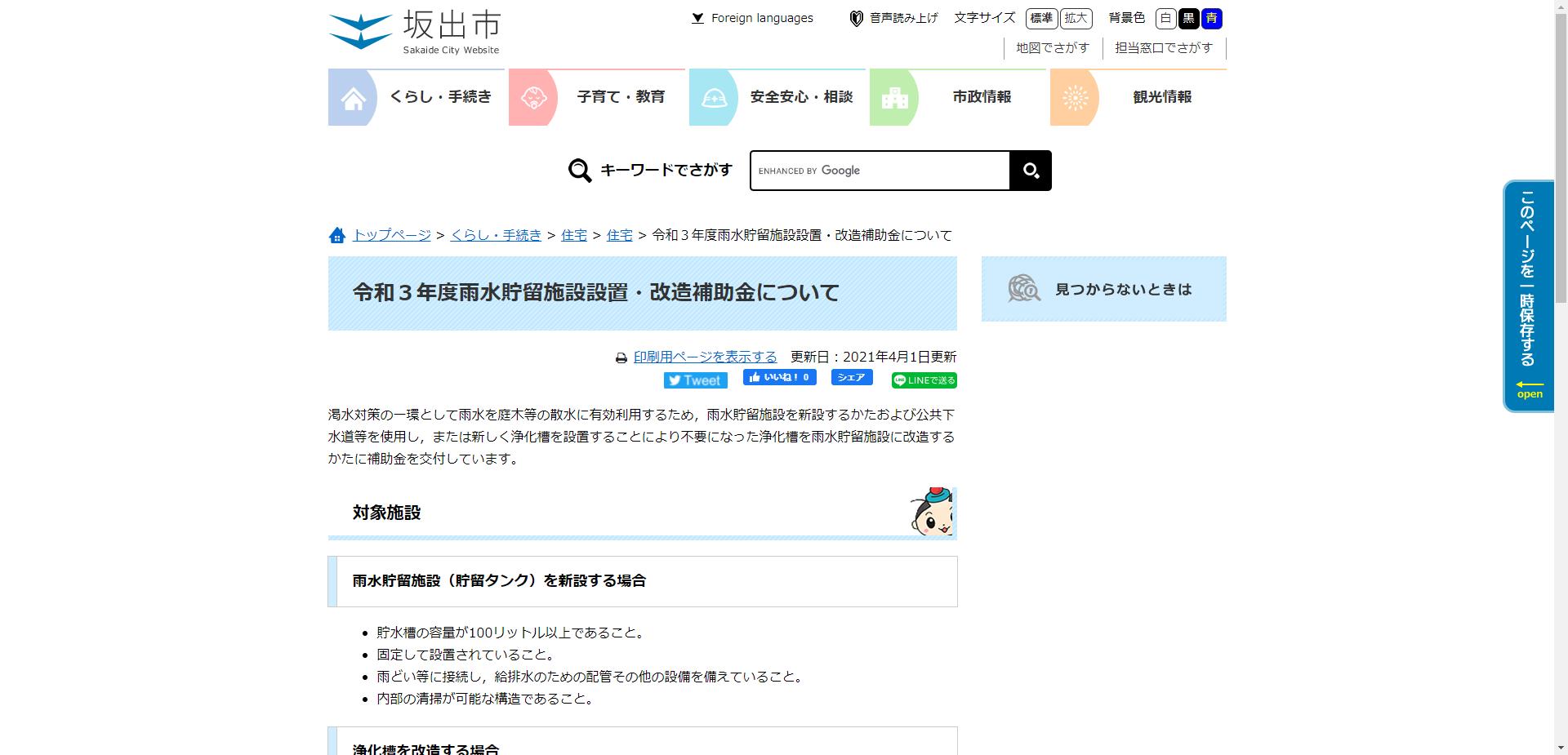
Task: Select the white 白 background swatch
Action: (x=1165, y=18)
